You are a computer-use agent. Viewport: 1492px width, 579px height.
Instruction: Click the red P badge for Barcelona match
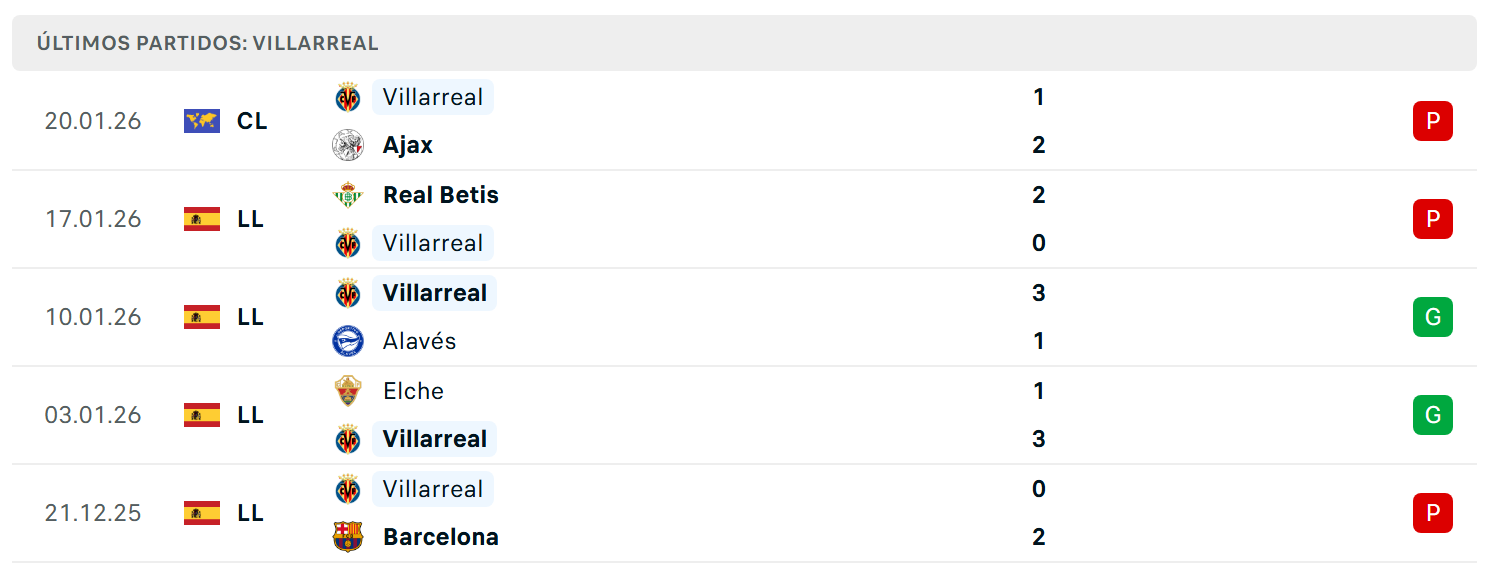(x=1432, y=513)
